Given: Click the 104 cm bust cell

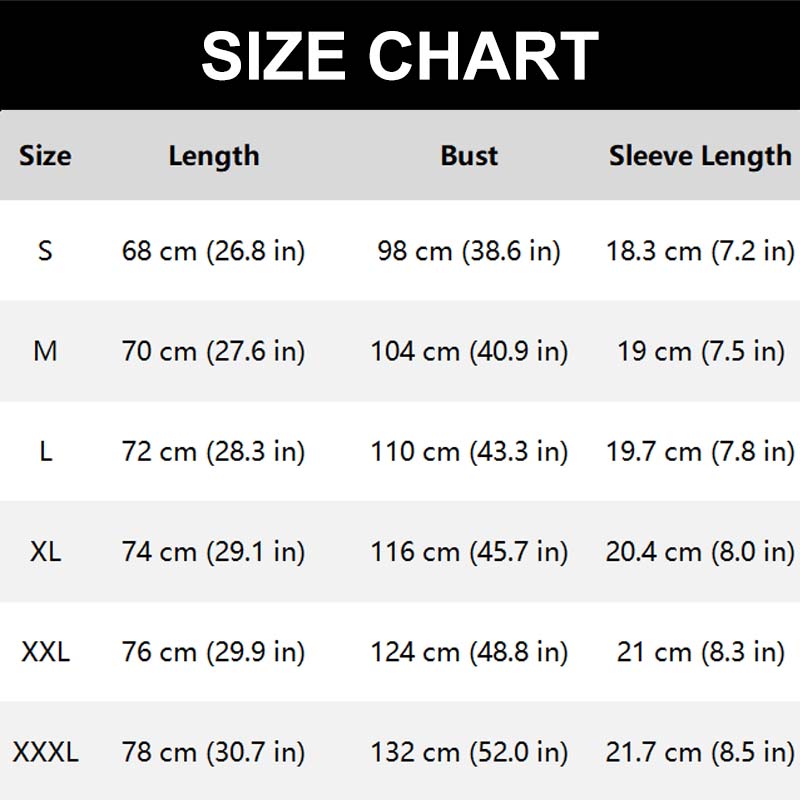Looking at the screenshot, I should tap(469, 351).
